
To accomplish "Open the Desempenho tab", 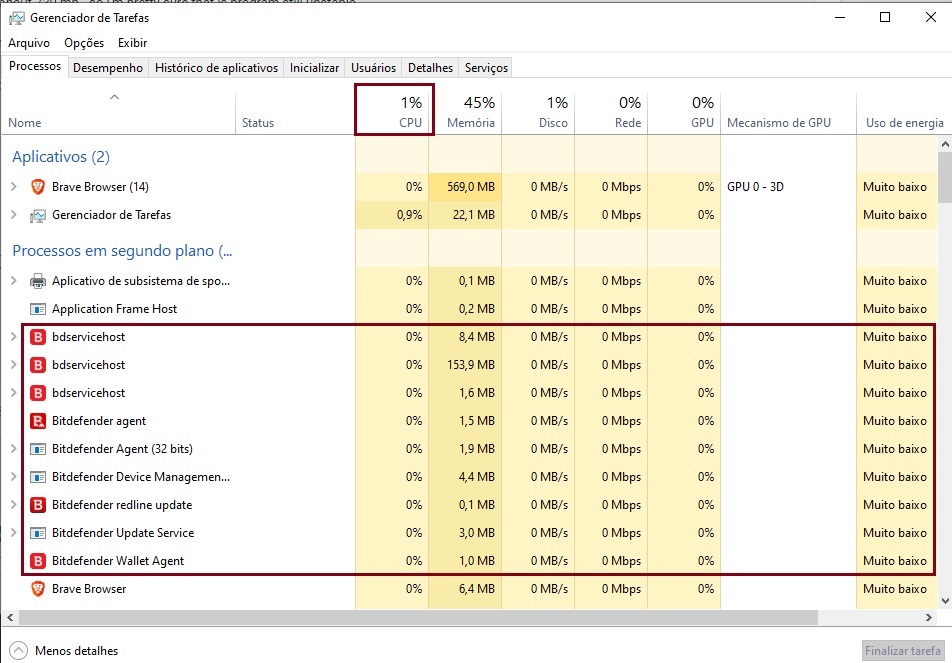I will pyautogui.click(x=108, y=68).
